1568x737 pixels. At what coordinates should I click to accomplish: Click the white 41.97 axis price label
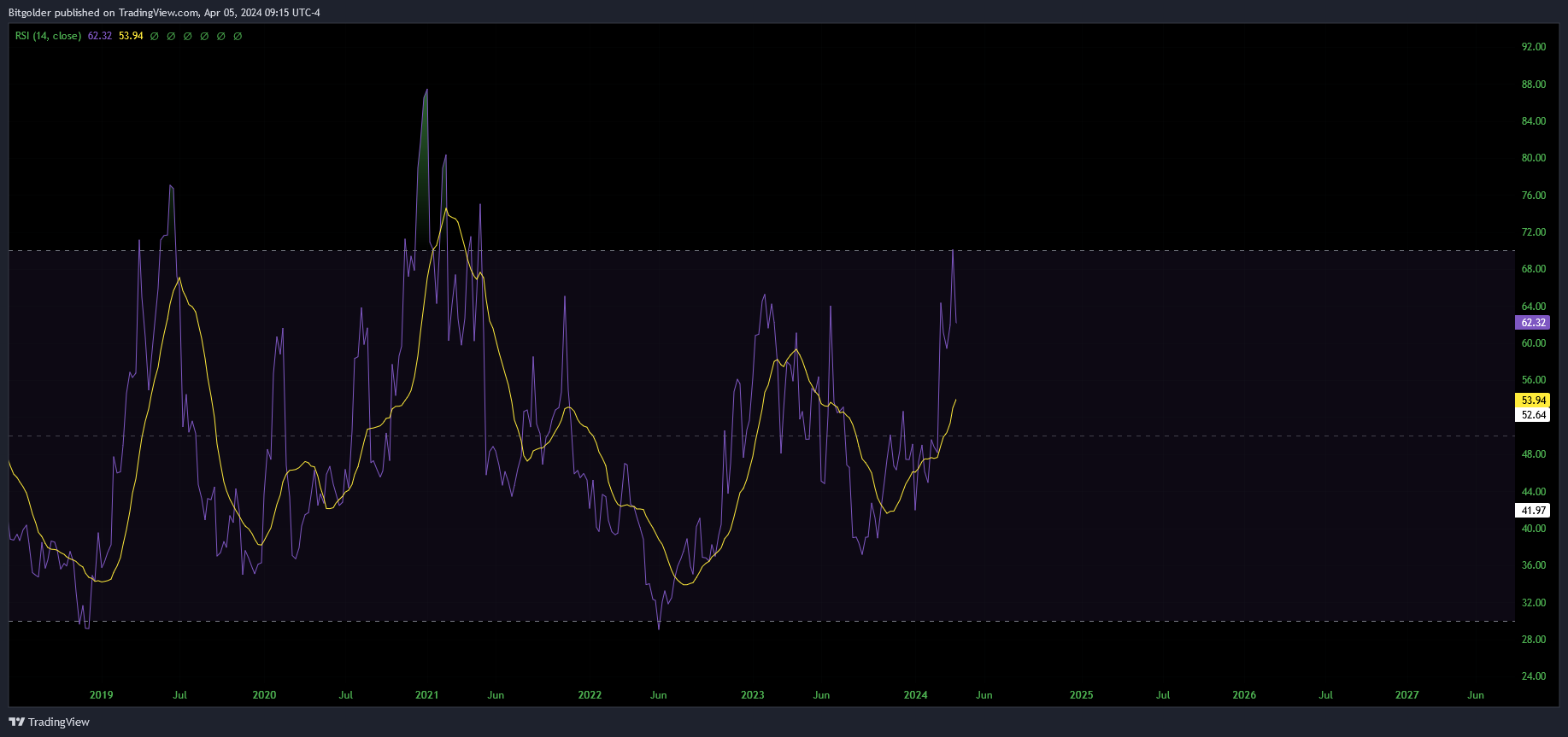[x=1533, y=511]
